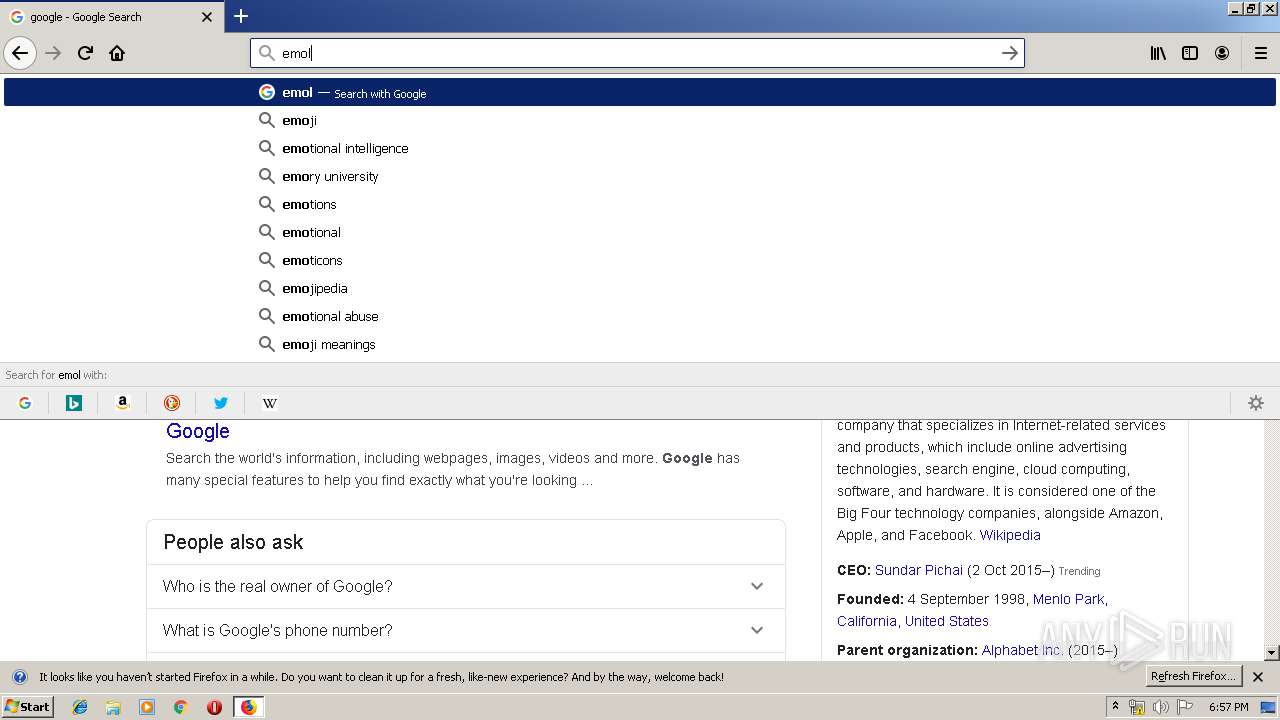This screenshot has height=720, width=1280.
Task: Open the Alphabet Inc. link
Action: [x=1021, y=650]
